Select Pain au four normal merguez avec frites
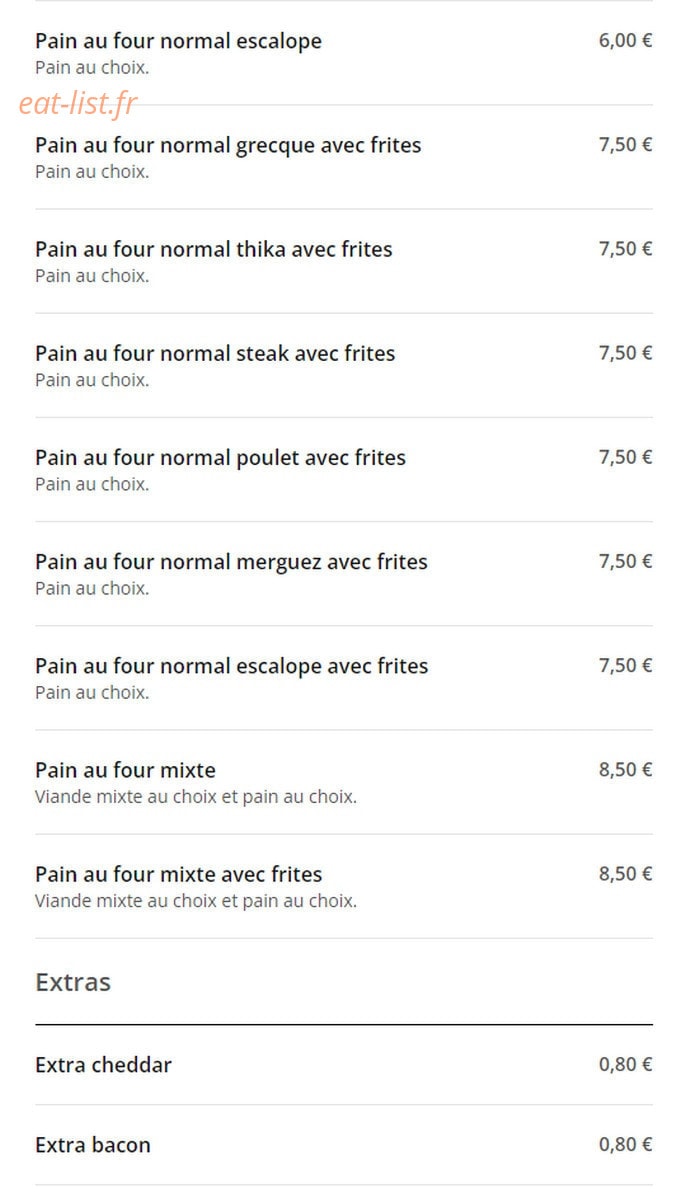Viewport: 700px width, 1204px height. (x=344, y=573)
